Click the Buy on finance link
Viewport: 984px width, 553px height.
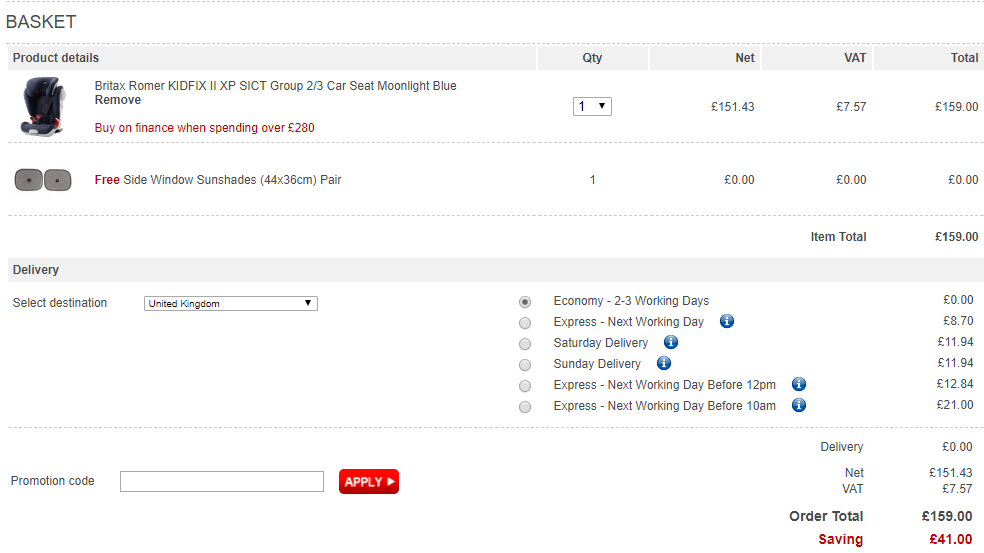(x=204, y=128)
